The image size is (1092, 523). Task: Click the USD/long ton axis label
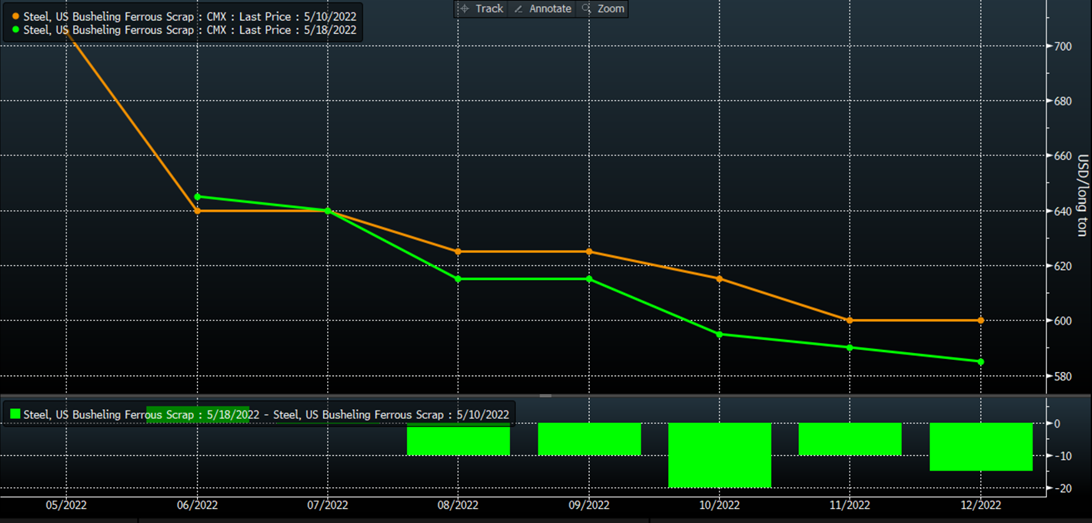[1082, 194]
